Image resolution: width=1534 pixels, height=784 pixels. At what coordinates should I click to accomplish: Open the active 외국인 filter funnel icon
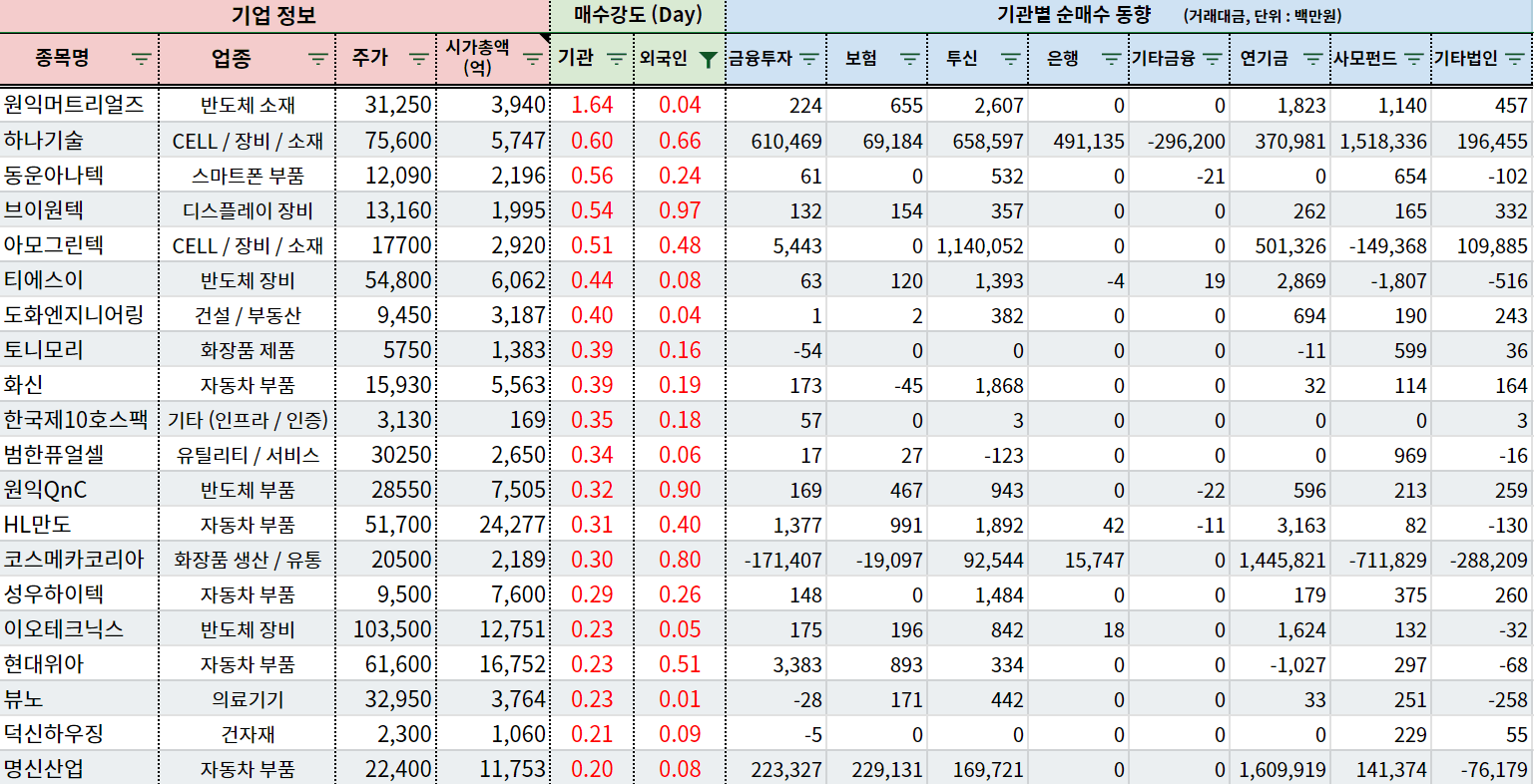[709, 59]
